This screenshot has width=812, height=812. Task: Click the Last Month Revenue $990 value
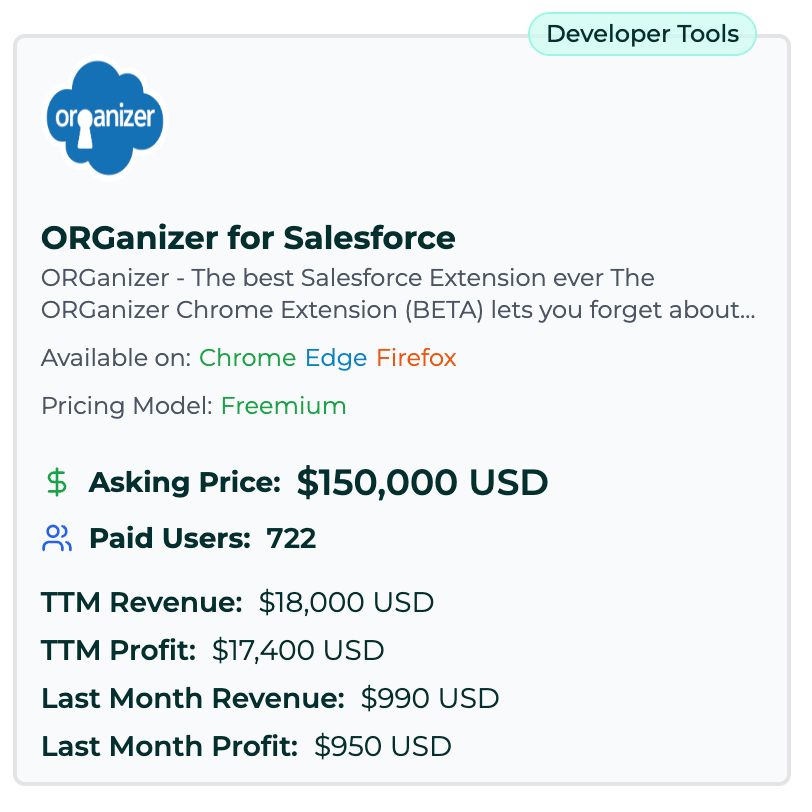click(430, 698)
